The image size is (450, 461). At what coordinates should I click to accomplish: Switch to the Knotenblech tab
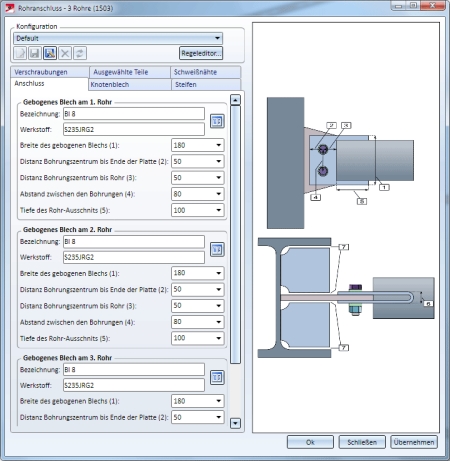pyautogui.click(x=130, y=84)
